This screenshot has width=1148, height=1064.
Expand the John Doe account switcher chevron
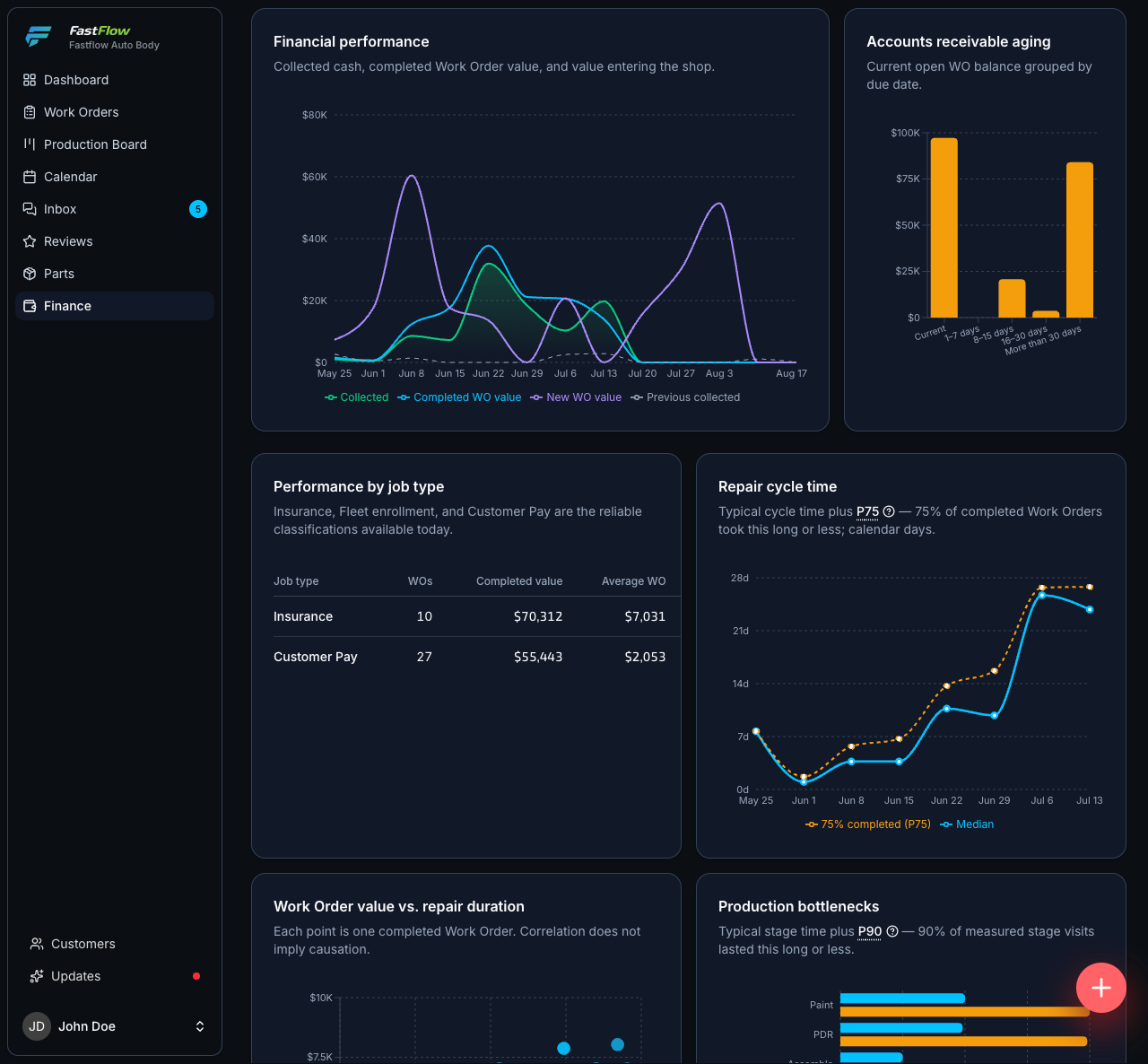coord(200,1026)
